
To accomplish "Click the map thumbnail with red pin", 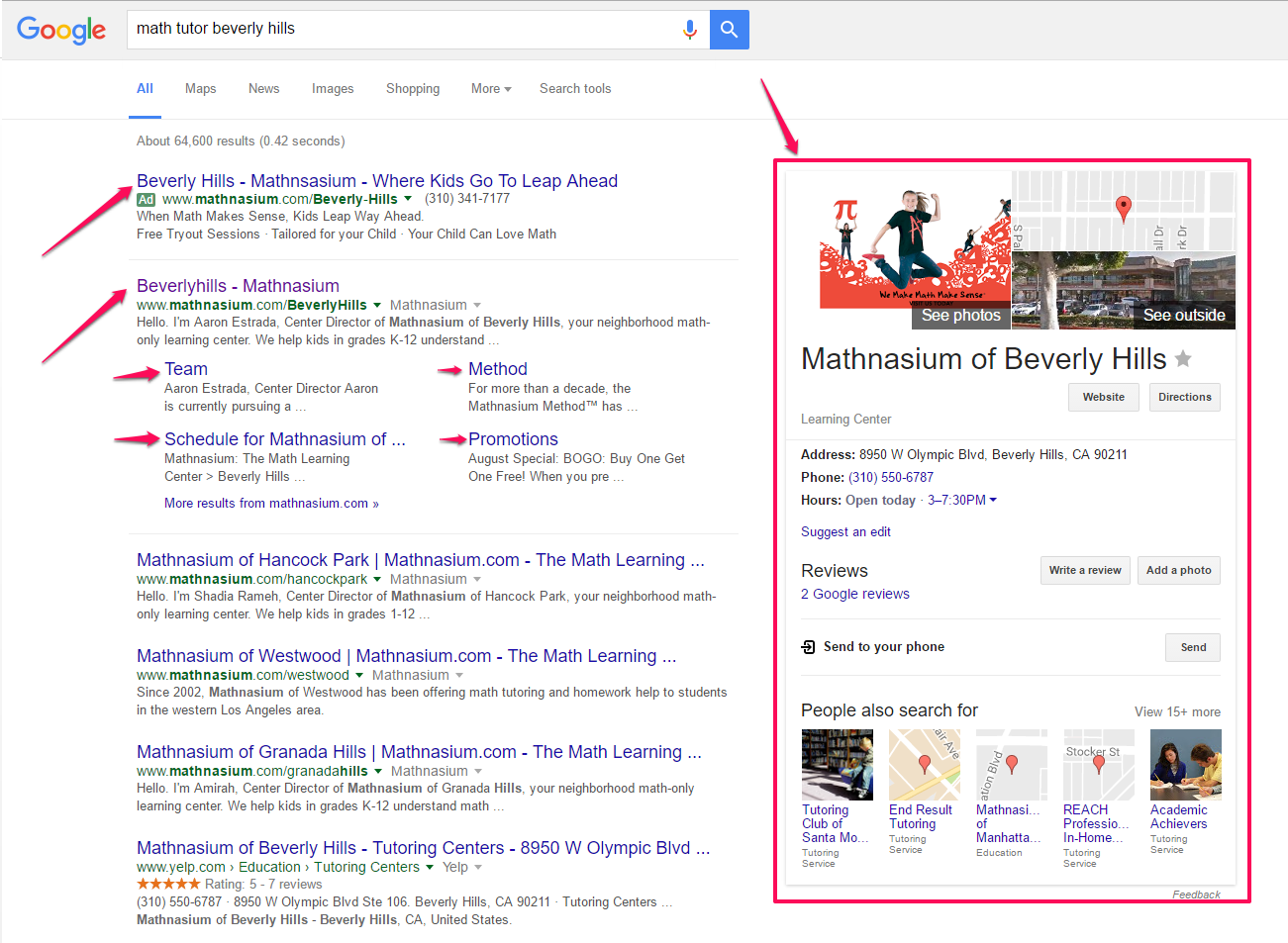I will [1124, 212].
